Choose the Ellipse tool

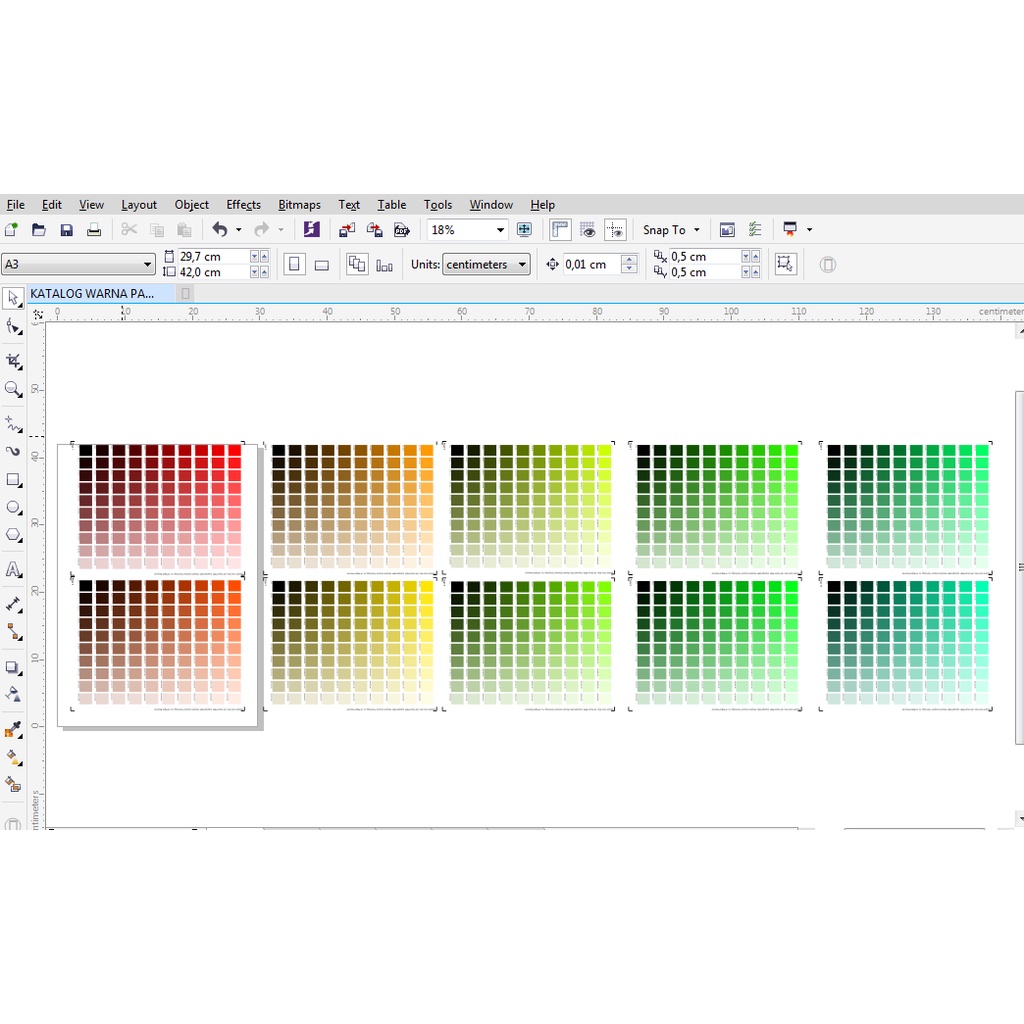coord(13,507)
